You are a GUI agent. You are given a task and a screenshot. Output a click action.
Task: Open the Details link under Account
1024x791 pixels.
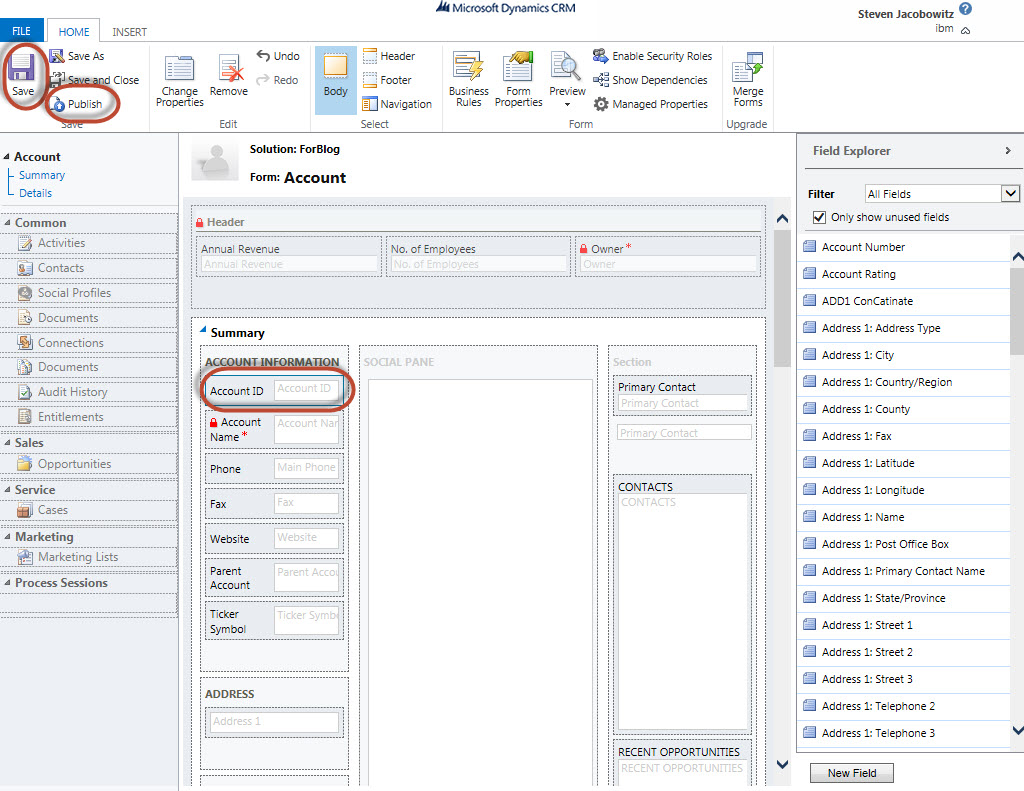click(35, 193)
